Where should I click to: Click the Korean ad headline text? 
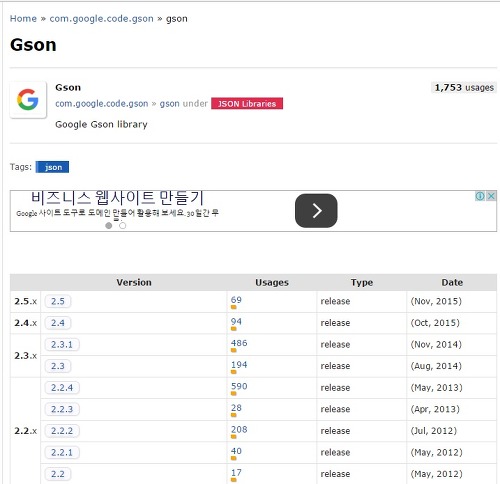coord(117,198)
